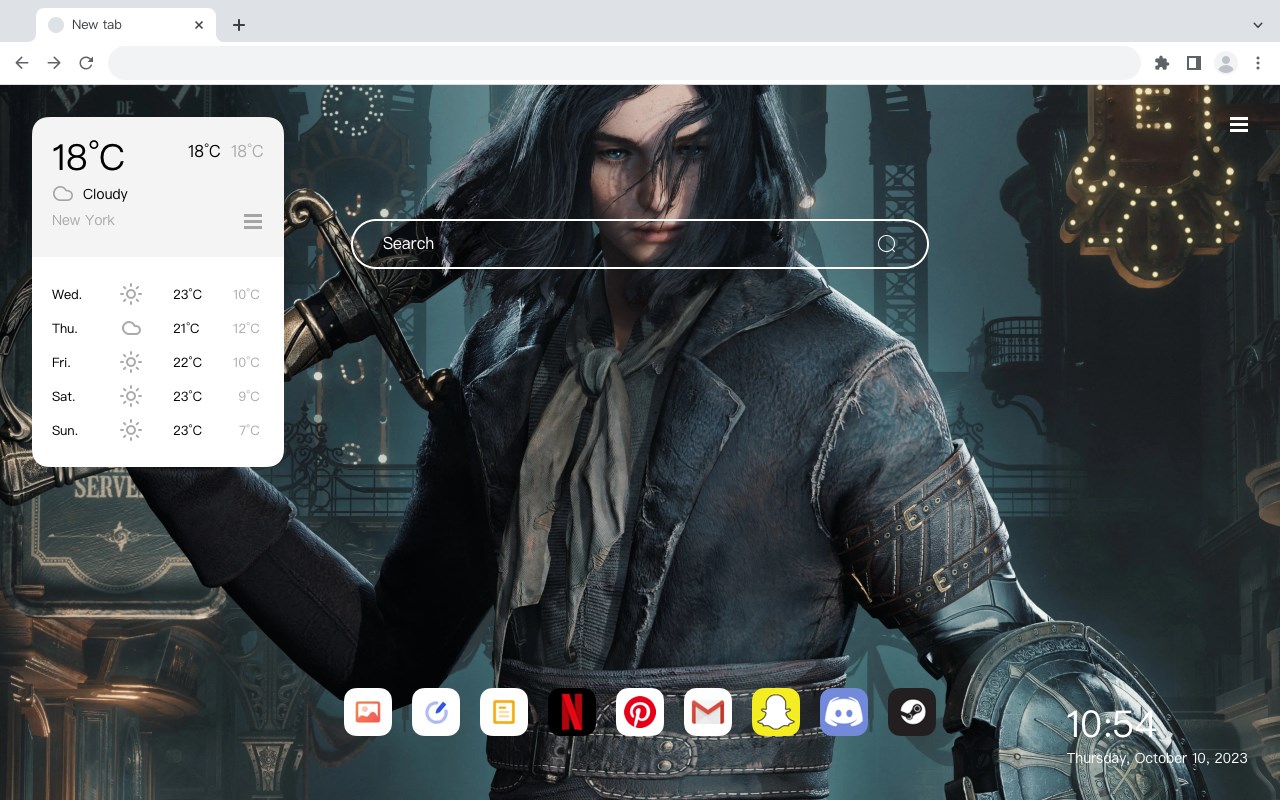
Task: Open the Discord shortcut
Action: pos(844,712)
